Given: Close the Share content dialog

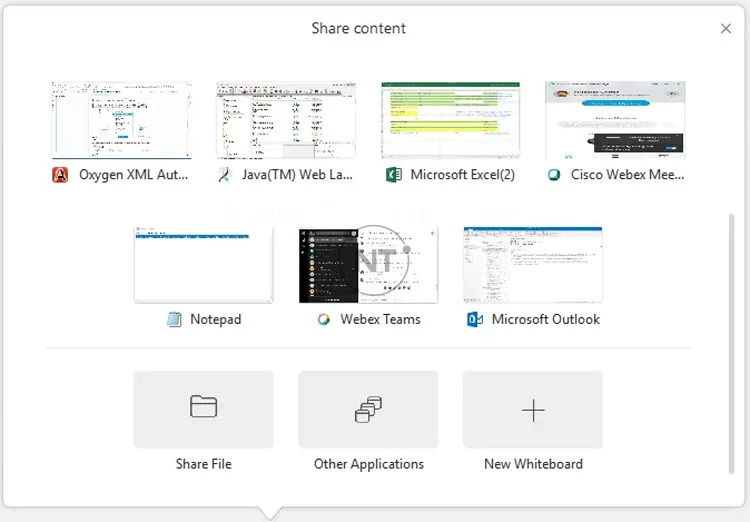Looking at the screenshot, I should click(x=726, y=29).
